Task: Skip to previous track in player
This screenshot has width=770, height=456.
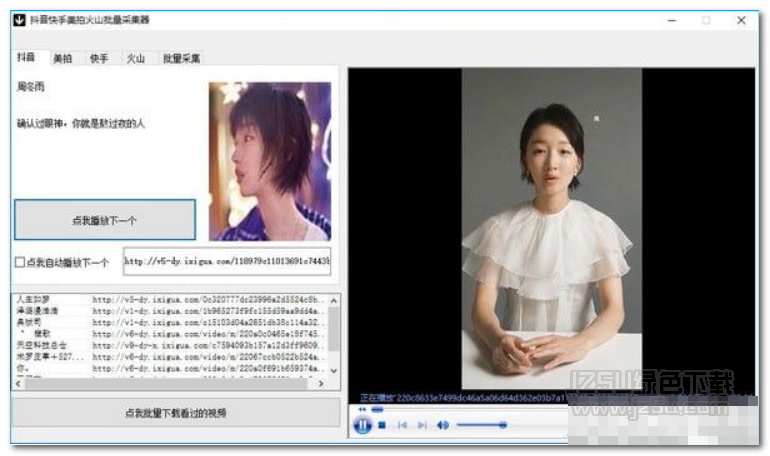Action: click(x=402, y=425)
